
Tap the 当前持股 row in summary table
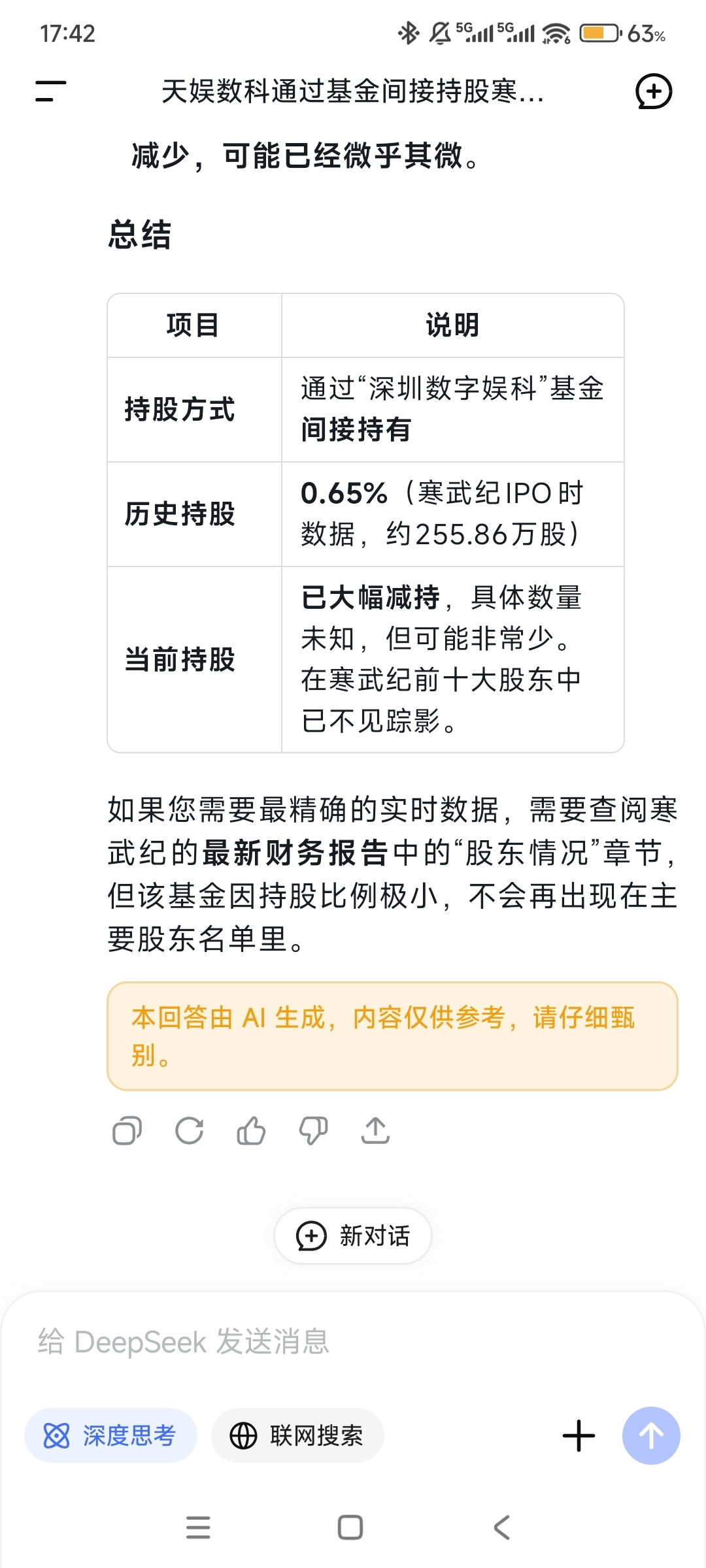[365, 659]
